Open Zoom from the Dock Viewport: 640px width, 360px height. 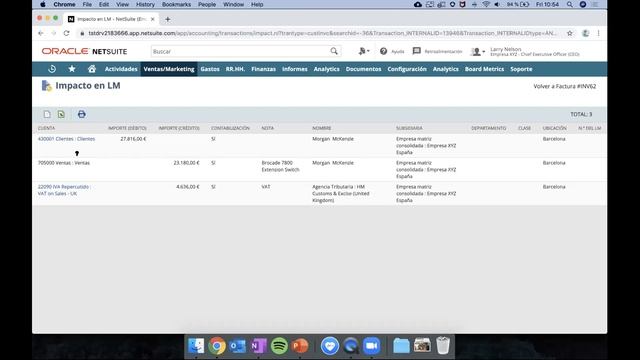[x=371, y=346]
